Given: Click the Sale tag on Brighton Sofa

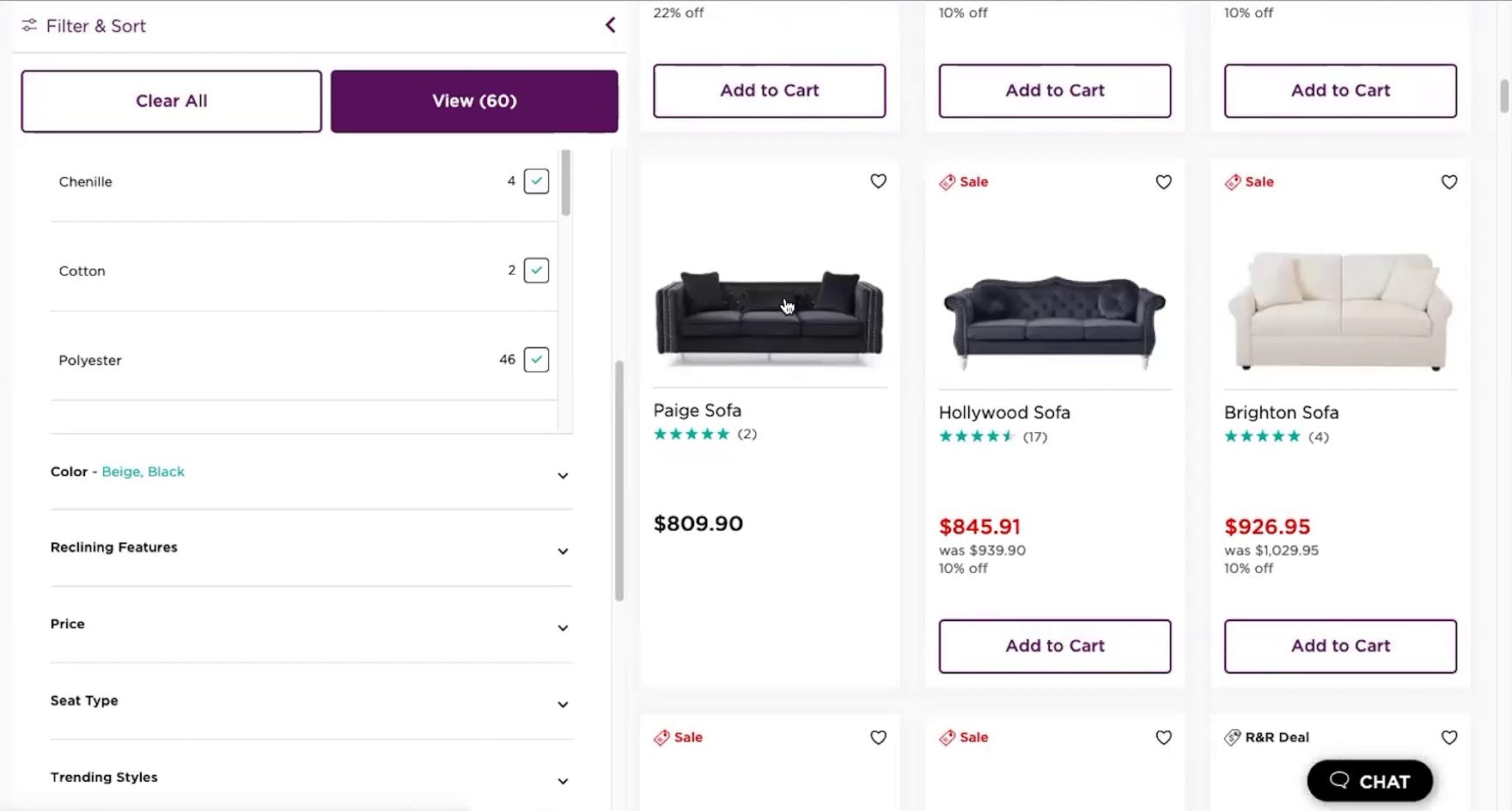Looking at the screenshot, I should [1249, 182].
